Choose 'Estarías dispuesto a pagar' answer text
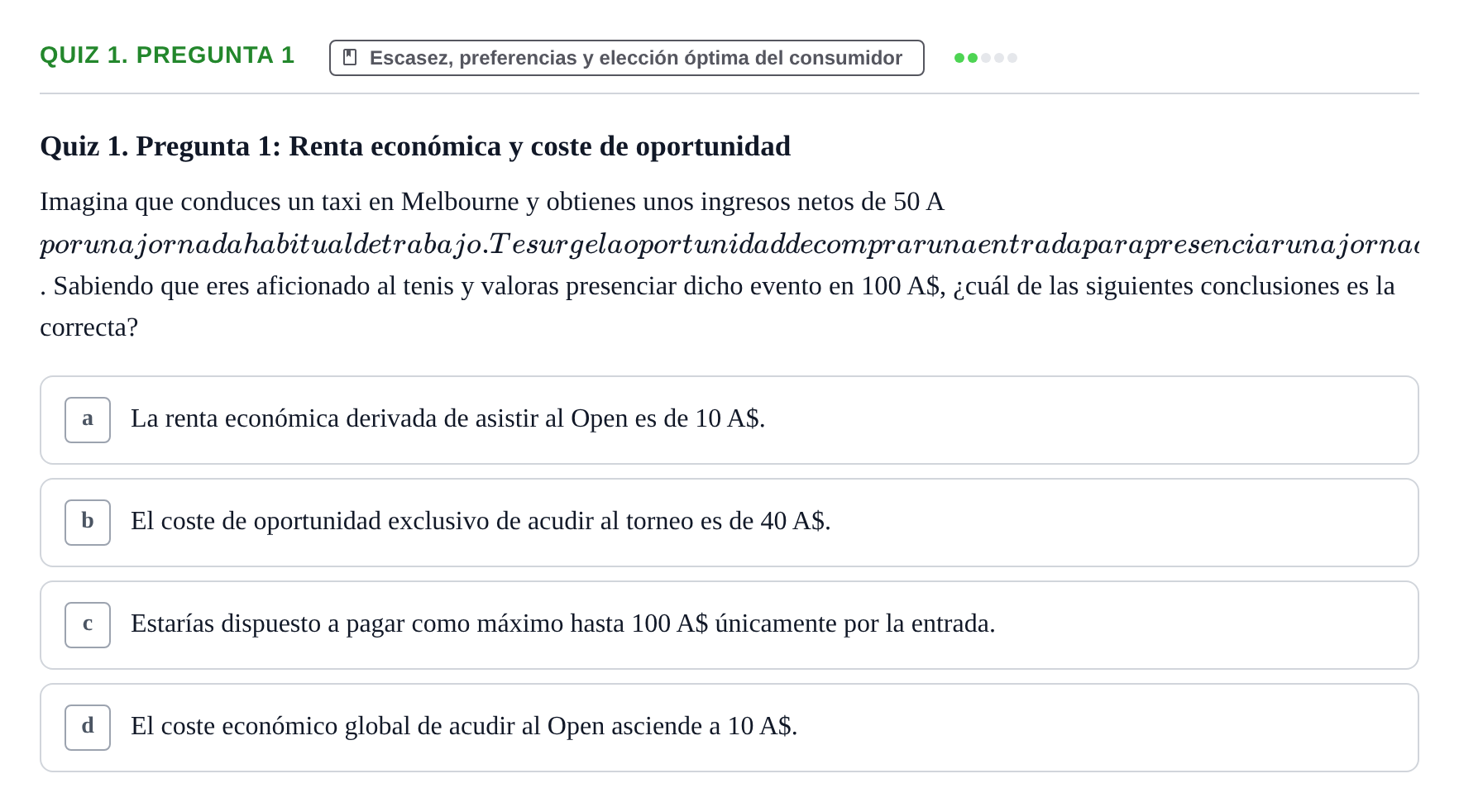This screenshot has width=1459, height=812. click(x=562, y=623)
